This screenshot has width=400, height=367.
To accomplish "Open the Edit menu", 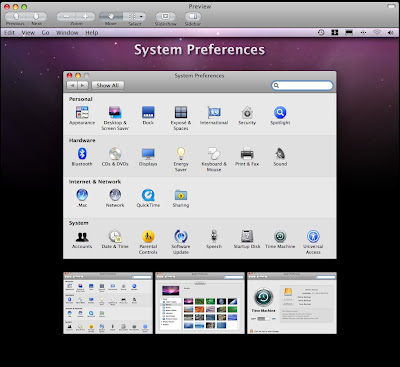I will click(9, 33).
